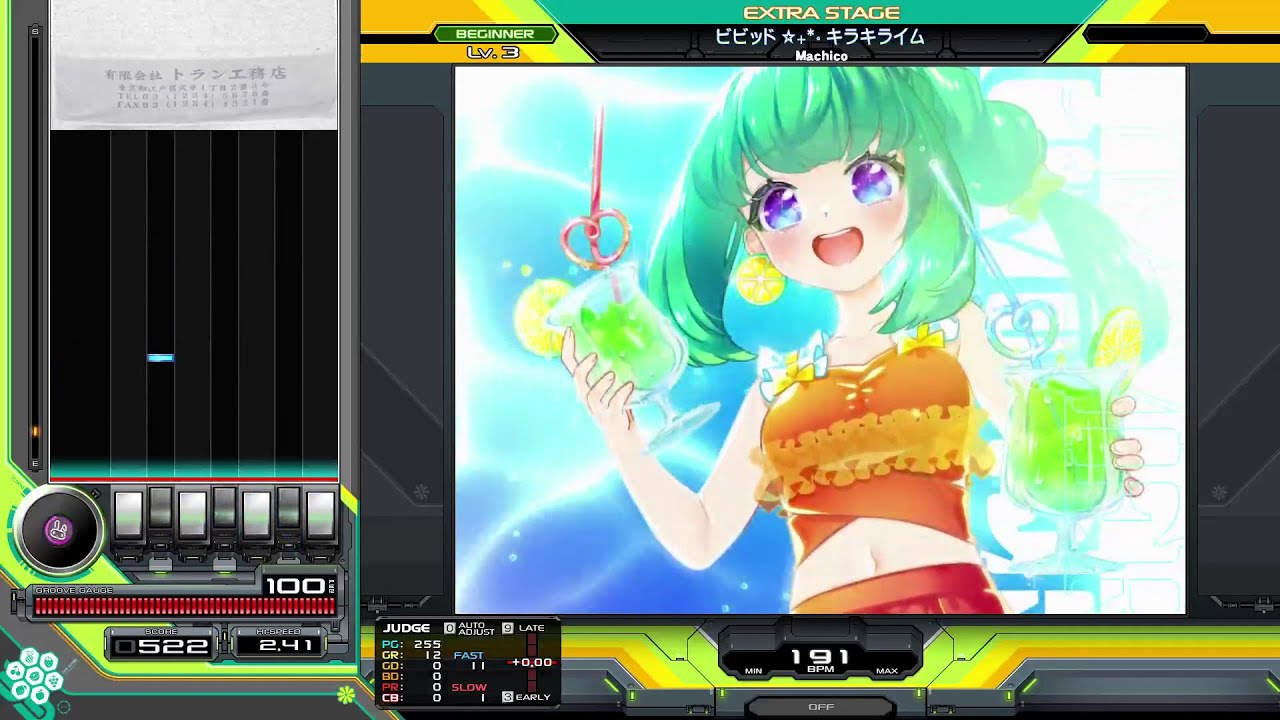Click the anime girl video artwork
1280x720 pixels.
(820, 339)
